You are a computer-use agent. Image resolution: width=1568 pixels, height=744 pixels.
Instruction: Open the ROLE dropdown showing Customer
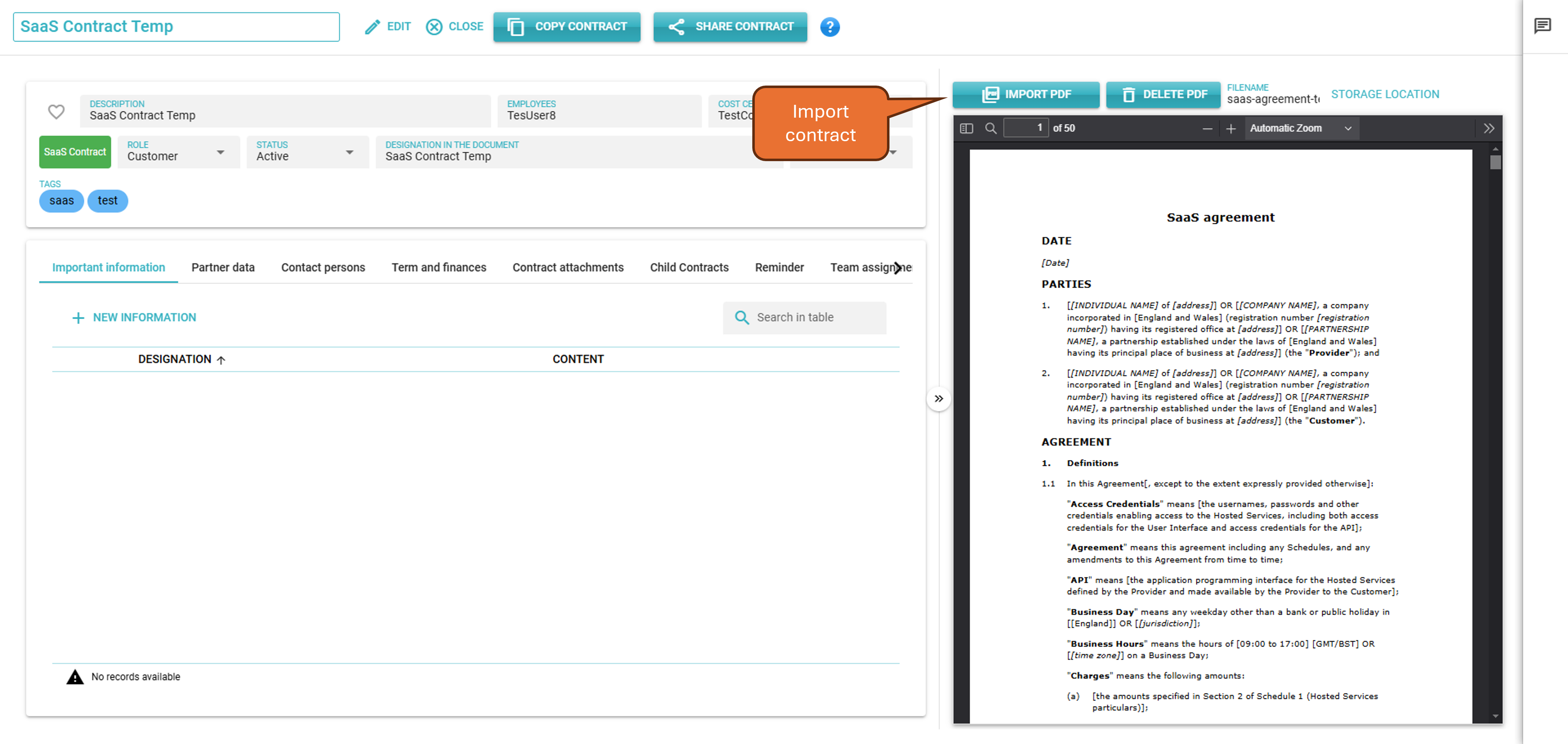tap(220, 153)
